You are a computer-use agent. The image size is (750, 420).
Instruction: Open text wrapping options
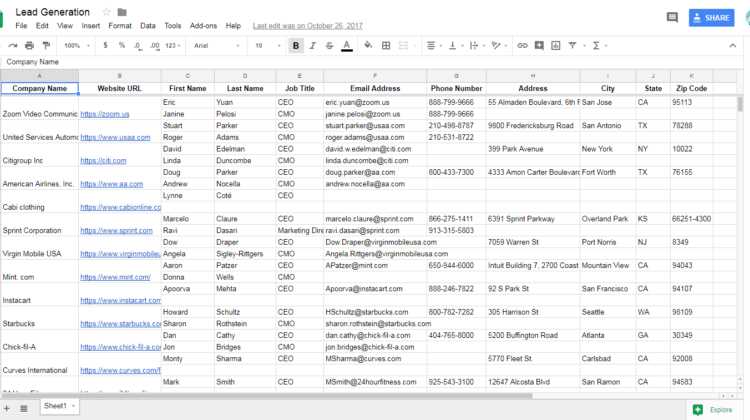click(476, 45)
